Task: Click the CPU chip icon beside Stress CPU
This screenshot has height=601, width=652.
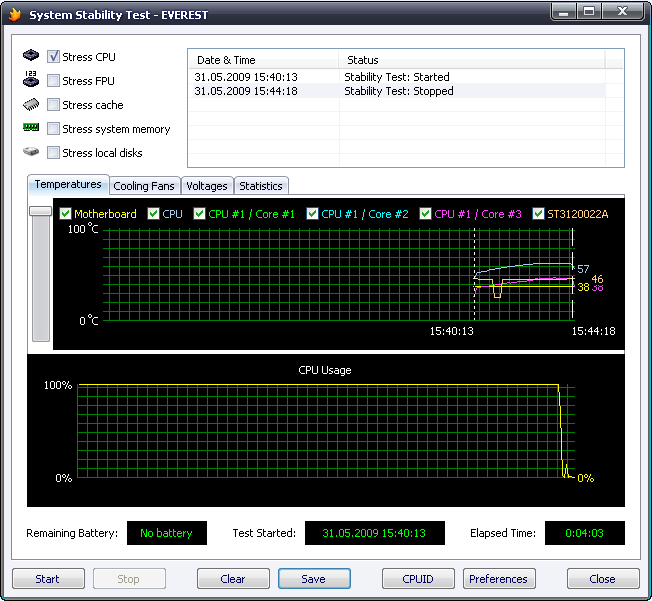Action: 30,56
